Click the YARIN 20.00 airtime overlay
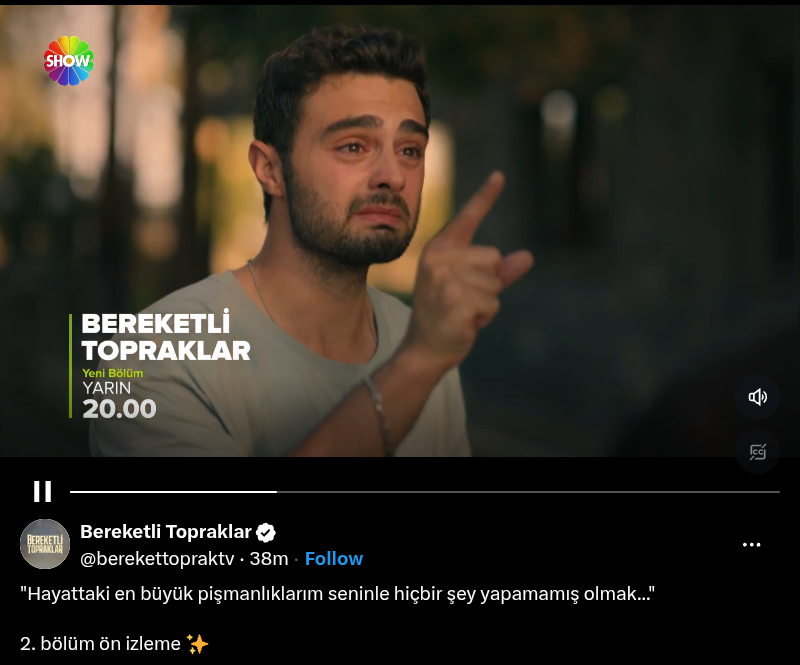 (119, 400)
